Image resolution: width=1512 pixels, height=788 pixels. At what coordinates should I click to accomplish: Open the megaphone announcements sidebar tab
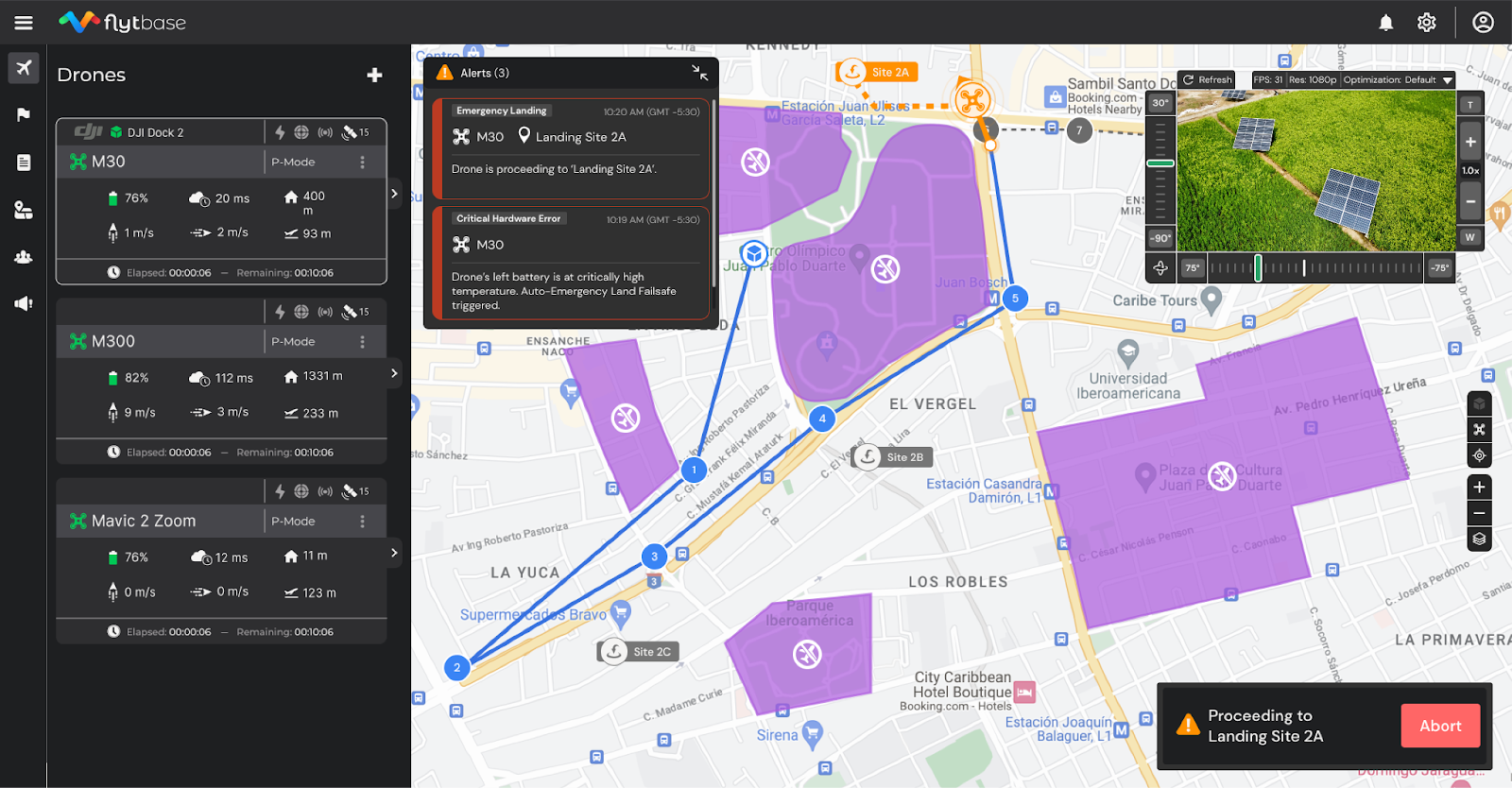(24, 303)
